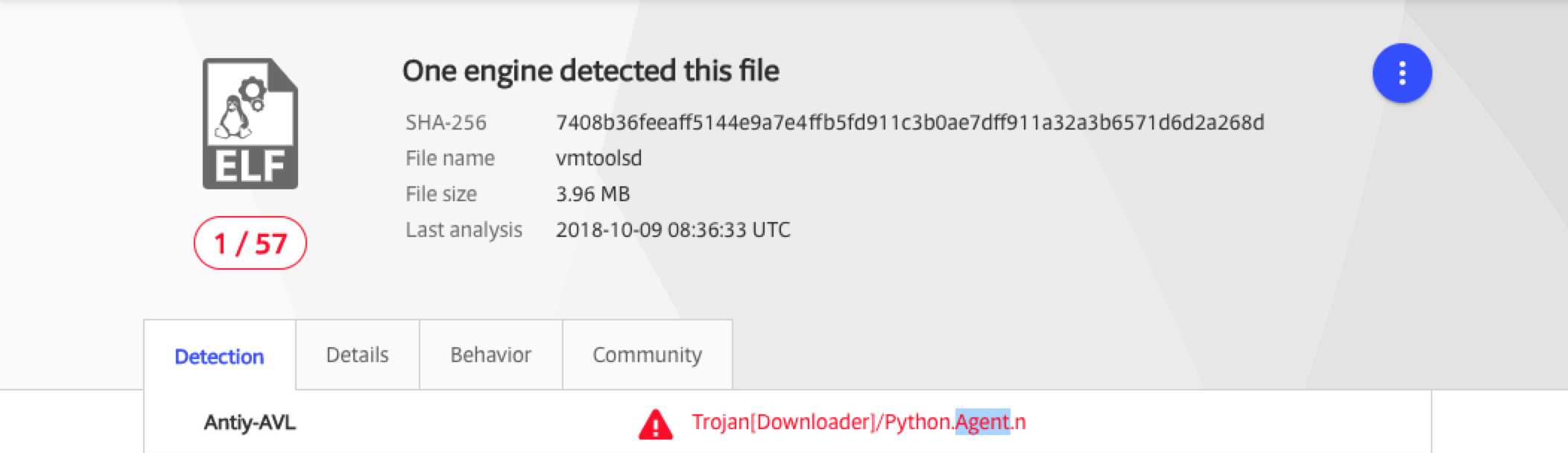
Task: Click the red warning triangle icon
Action: pos(655,424)
